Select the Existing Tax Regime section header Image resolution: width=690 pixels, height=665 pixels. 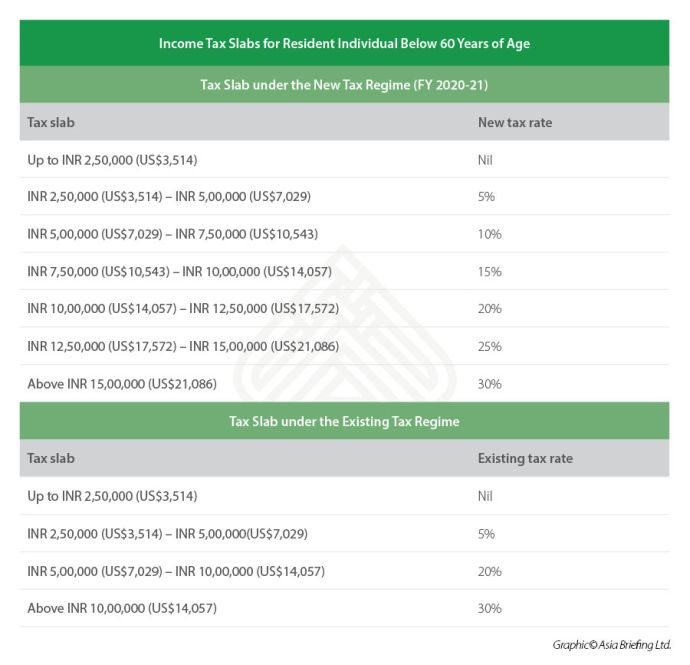[x=344, y=421]
